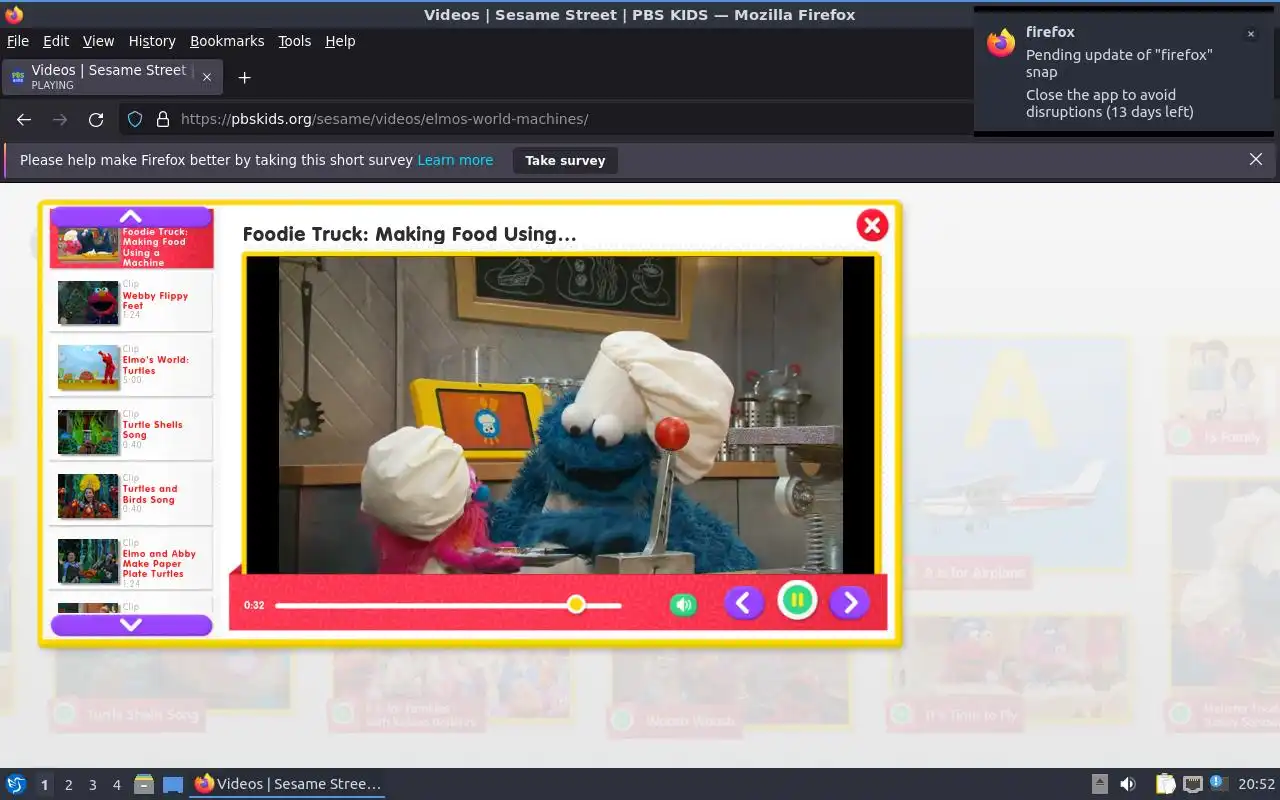Open the Edit menu
Viewport: 1280px width, 800px height.
click(x=56, y=41)
